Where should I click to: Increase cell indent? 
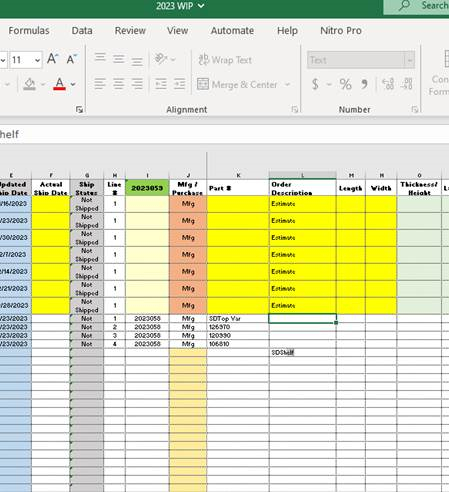[179, 84]
